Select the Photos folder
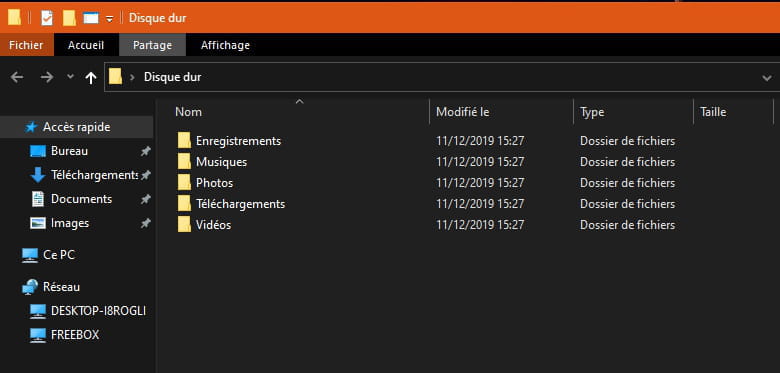 (x=214, y=183)
